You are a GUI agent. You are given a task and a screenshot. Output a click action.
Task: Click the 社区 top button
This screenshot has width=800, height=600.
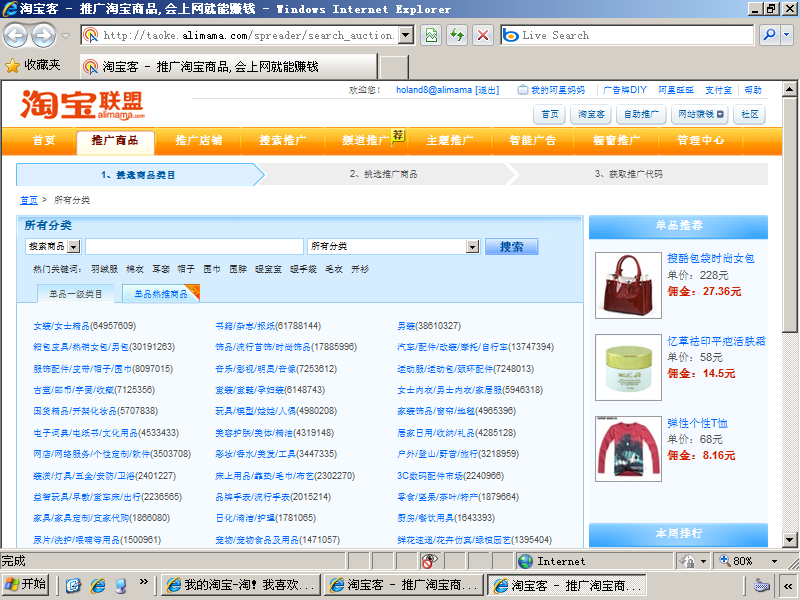click(749, 114)
